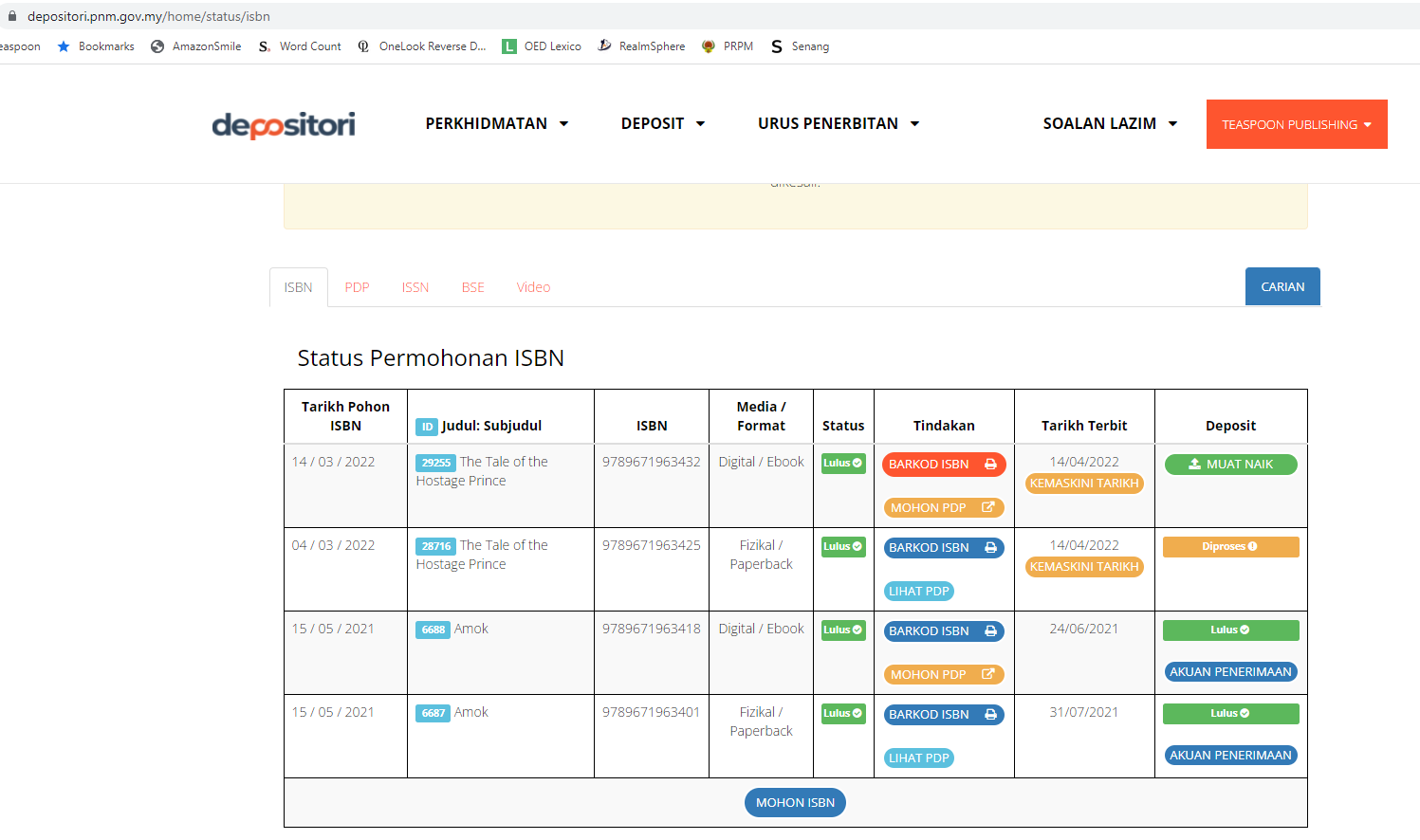Viewport: 1420px width, 840px height.
Task: Open Senang bookmark icon
Action: (x=777, y=46)
